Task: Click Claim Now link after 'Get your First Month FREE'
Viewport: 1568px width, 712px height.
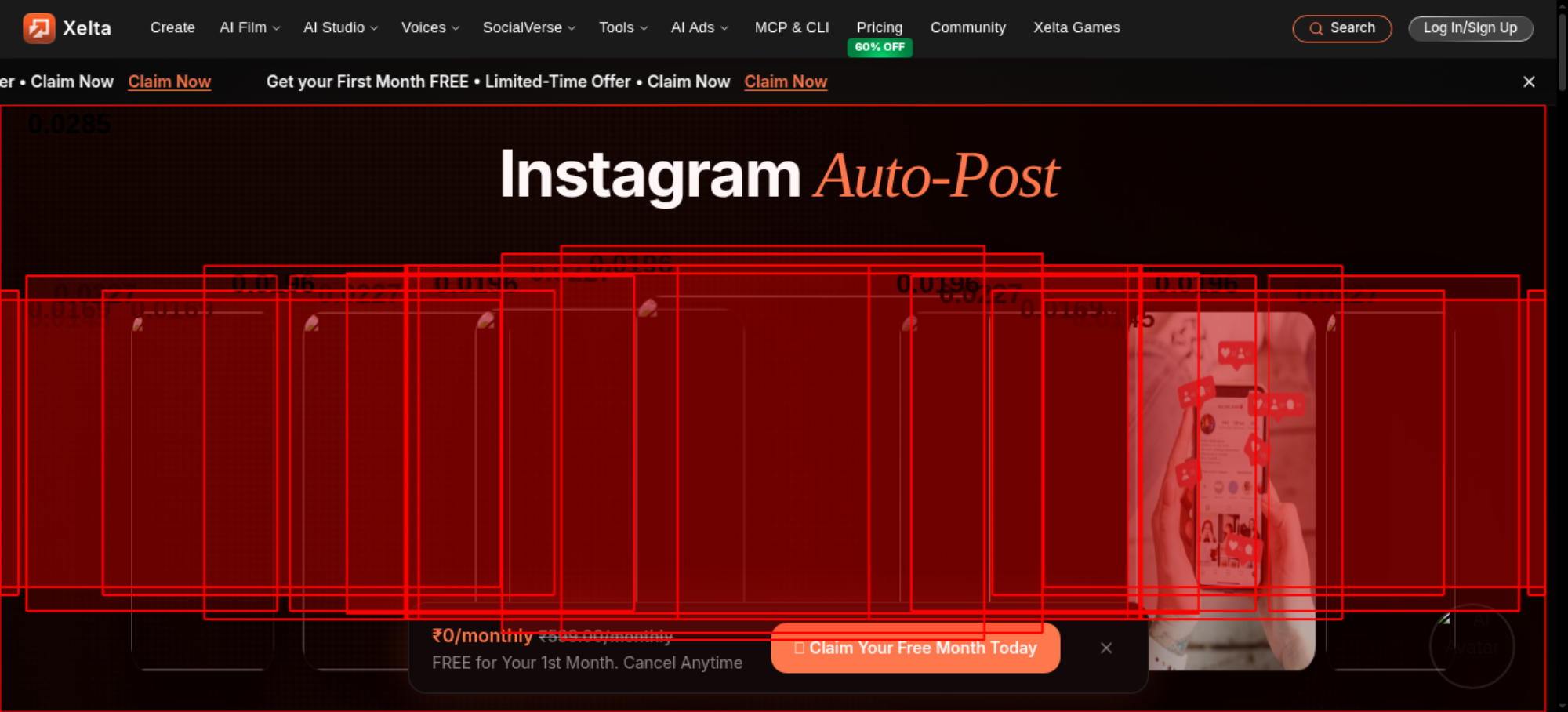Action: (786, 82)
